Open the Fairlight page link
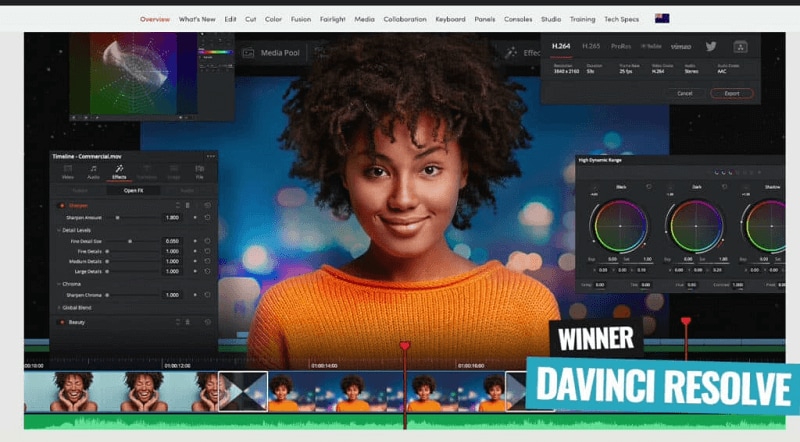Viewport: 800px width, 442px height. [333, 19]
